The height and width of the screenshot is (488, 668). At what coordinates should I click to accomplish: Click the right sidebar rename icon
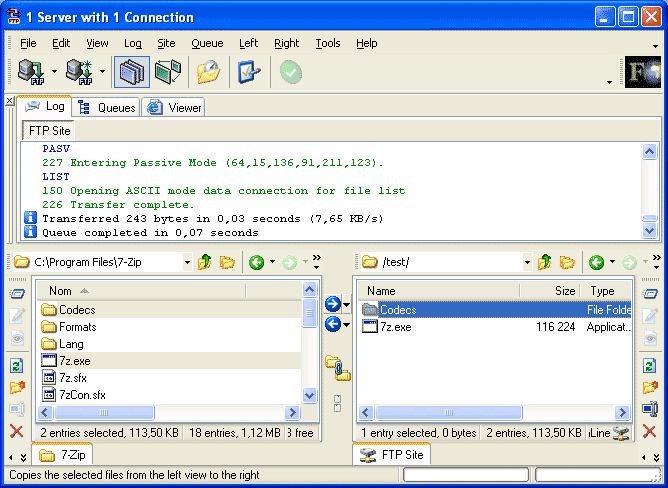click(650, 409)
